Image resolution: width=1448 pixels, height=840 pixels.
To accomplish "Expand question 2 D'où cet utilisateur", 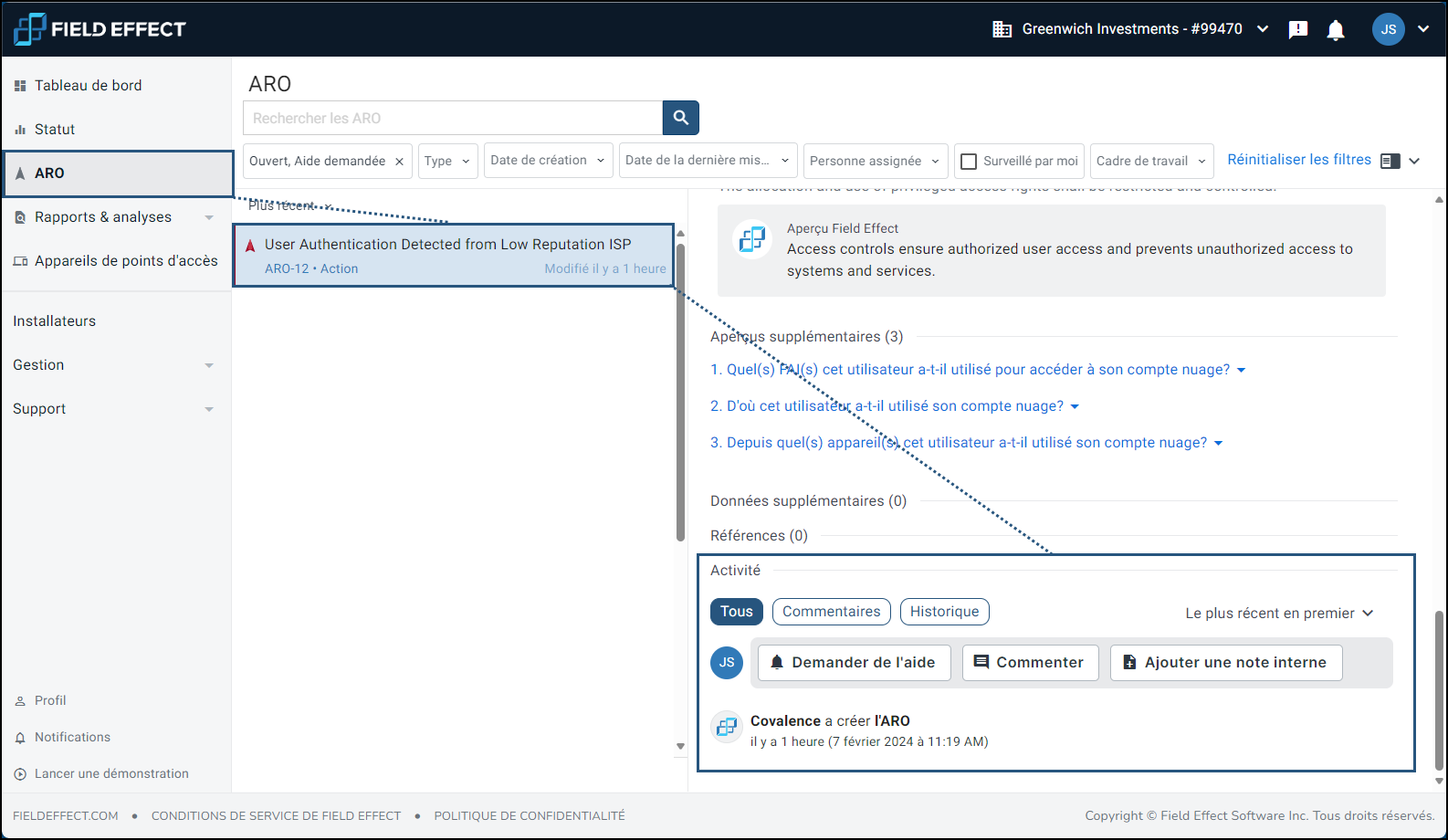I will 895,406.
